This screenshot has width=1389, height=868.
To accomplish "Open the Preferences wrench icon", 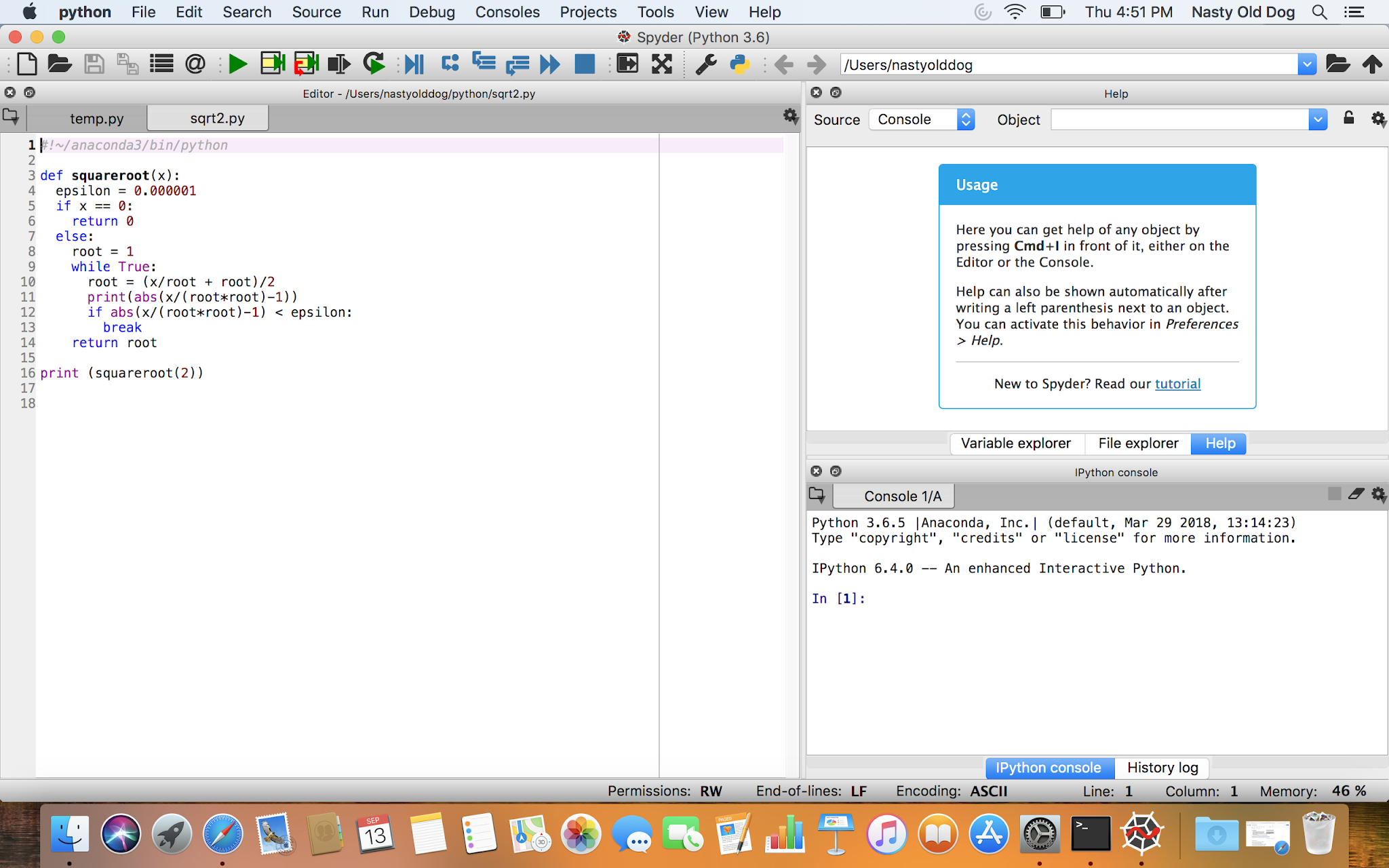I will click(x=706, y=64).
